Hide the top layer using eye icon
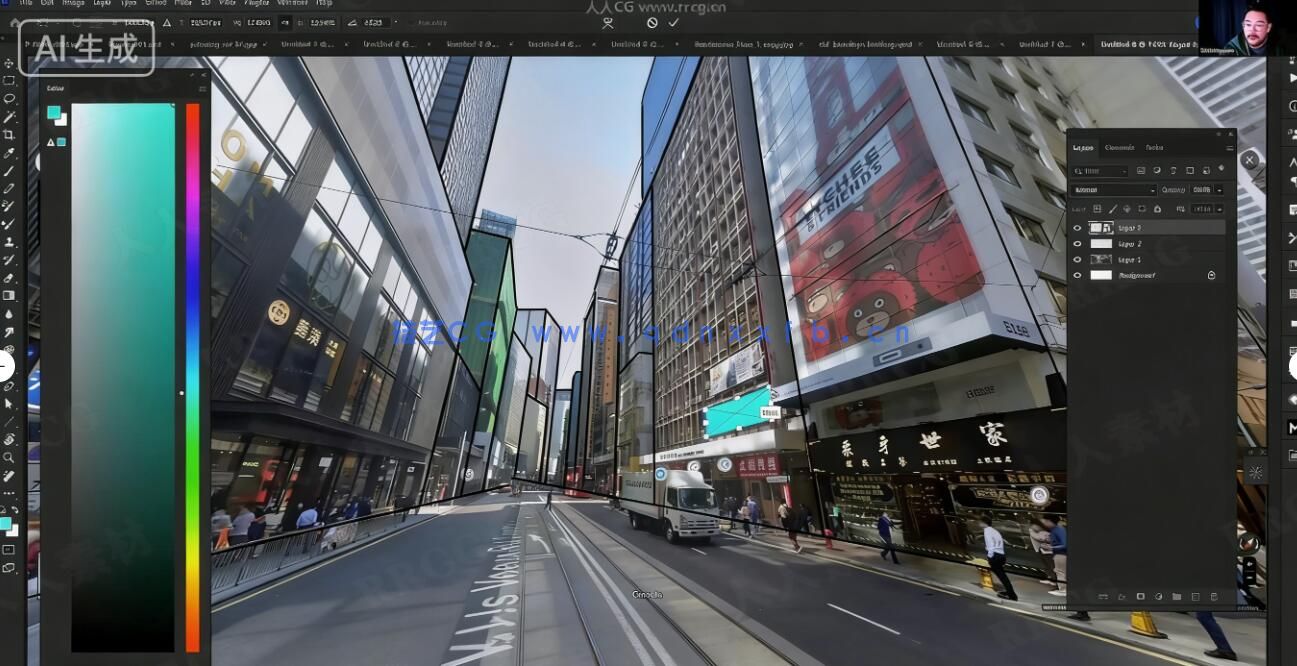 point(1077,228)
